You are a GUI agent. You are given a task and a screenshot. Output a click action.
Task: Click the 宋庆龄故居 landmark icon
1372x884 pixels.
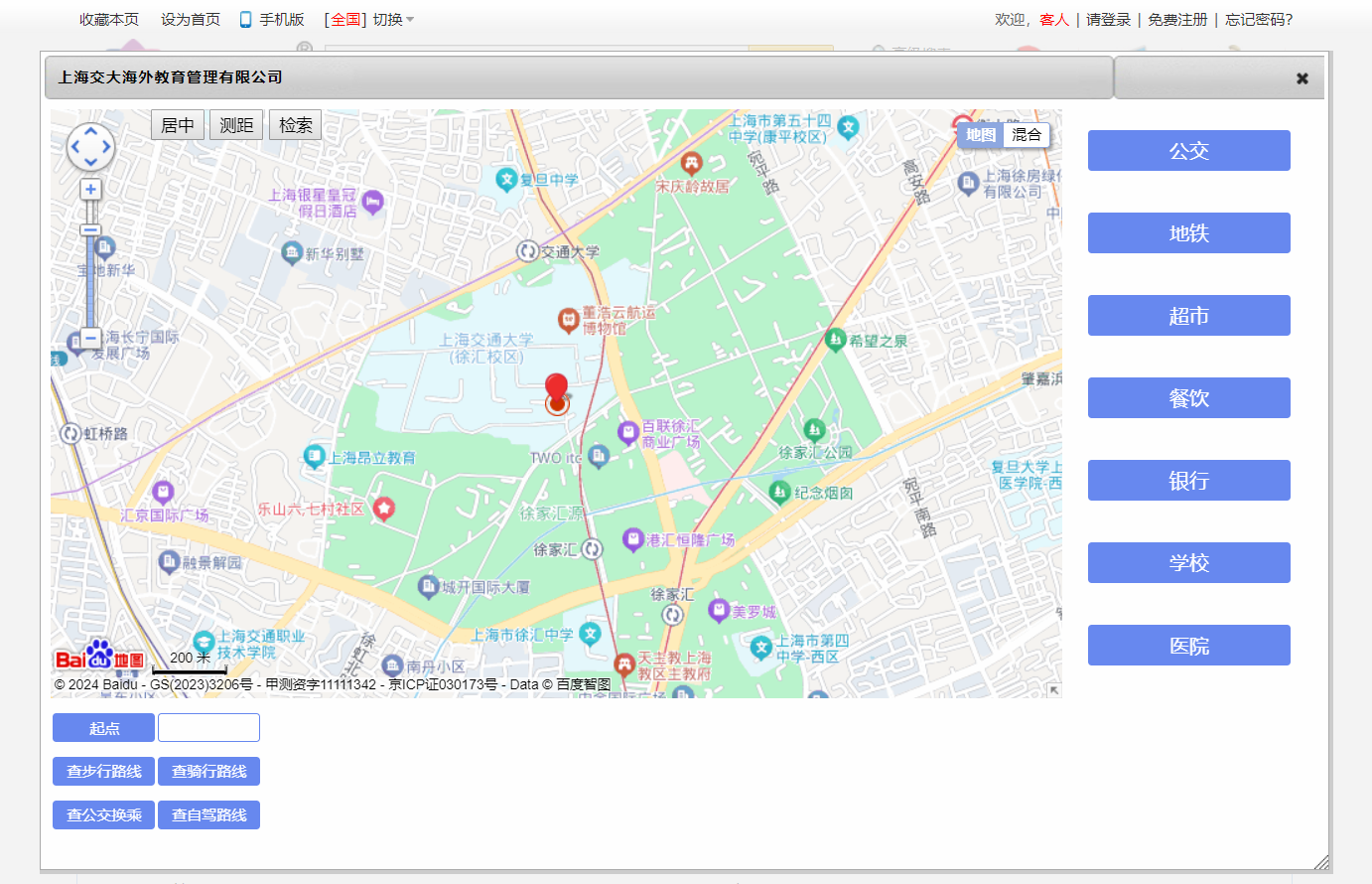[x=692, y=162]
